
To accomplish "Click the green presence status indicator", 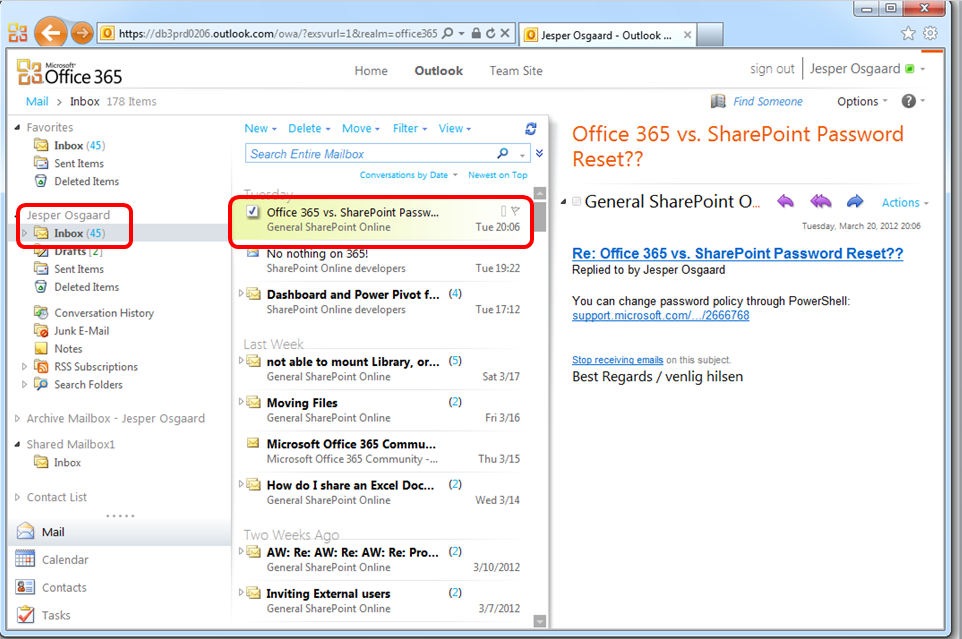I will pos(910,69).
